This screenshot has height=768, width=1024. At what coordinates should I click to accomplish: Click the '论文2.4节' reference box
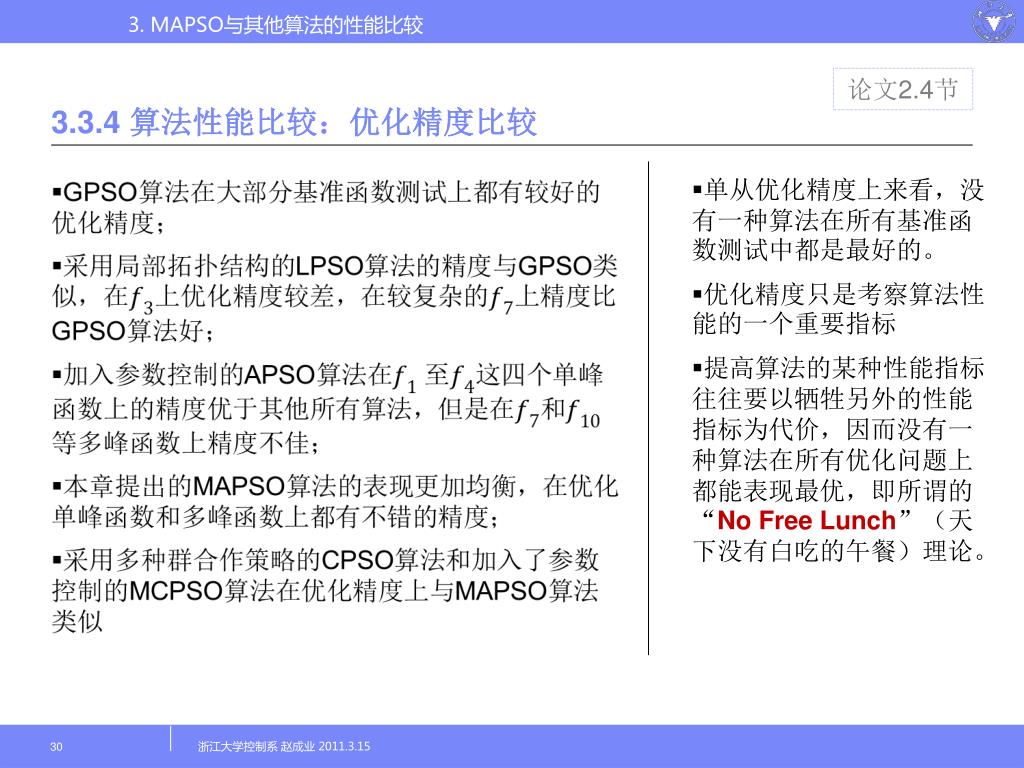coord(903,89)
